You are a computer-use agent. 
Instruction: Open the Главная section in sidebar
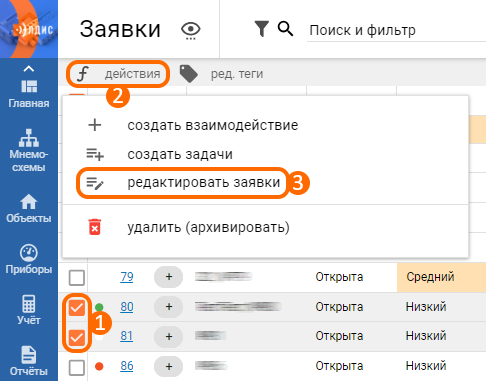coord(29,93)
